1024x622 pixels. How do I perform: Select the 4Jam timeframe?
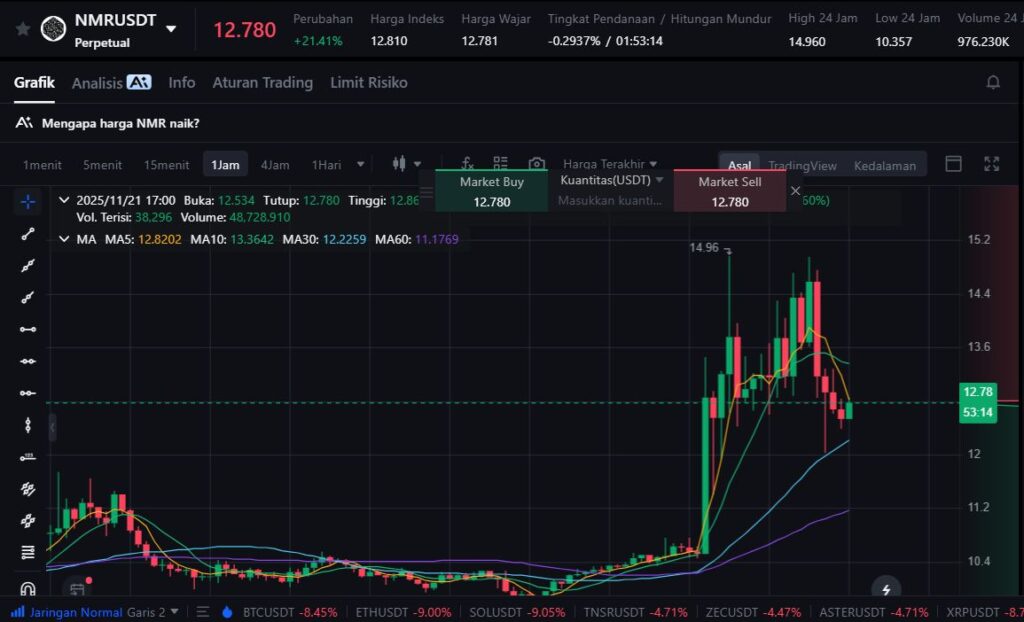click(275, 165)
